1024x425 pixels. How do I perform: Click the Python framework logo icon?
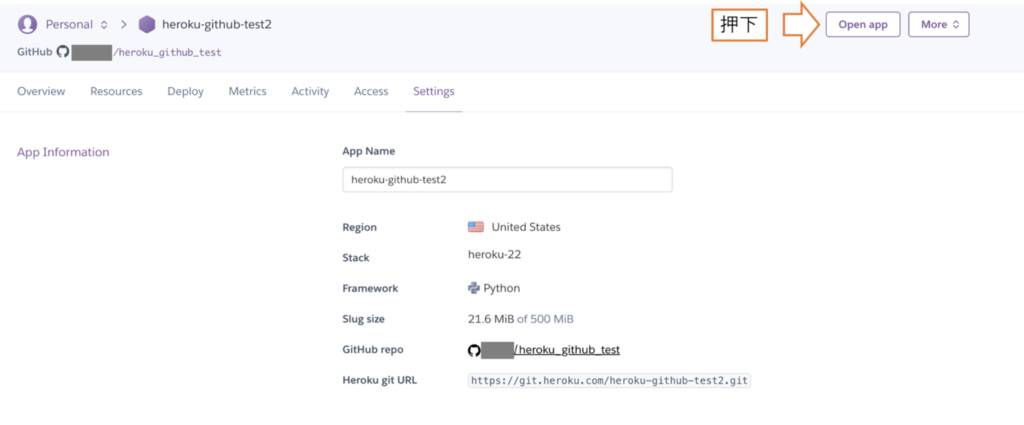click(473, 288)
